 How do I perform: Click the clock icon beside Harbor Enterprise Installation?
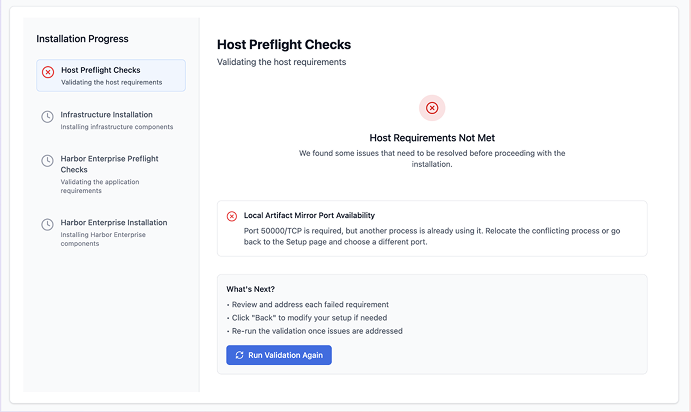(48, 225)
